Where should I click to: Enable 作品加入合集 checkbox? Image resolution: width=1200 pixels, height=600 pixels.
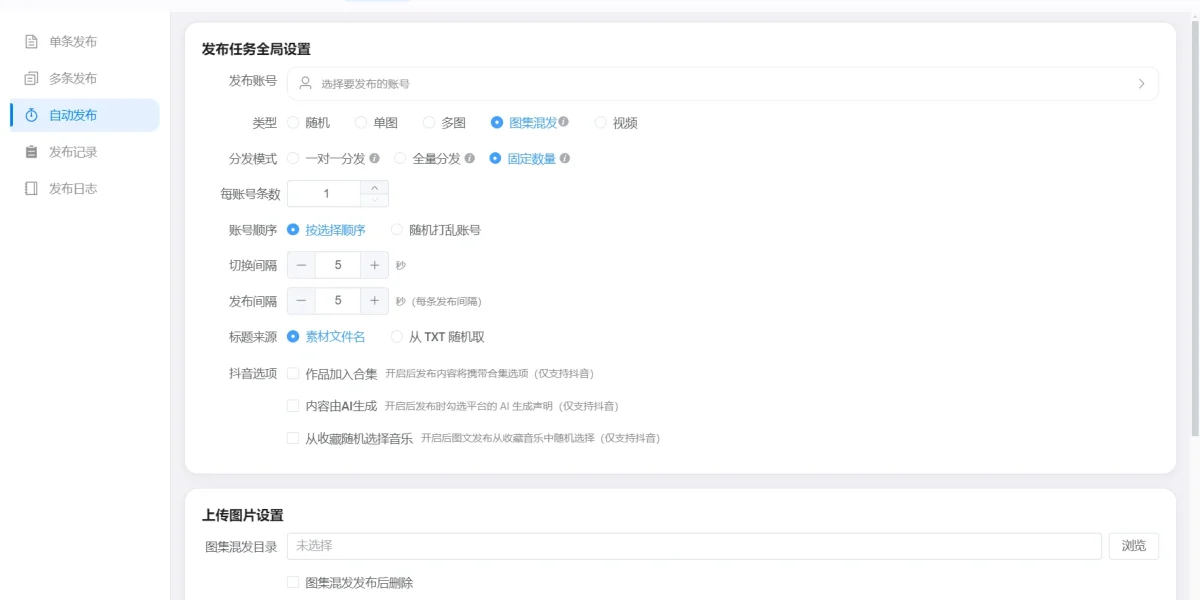[293, 373]
